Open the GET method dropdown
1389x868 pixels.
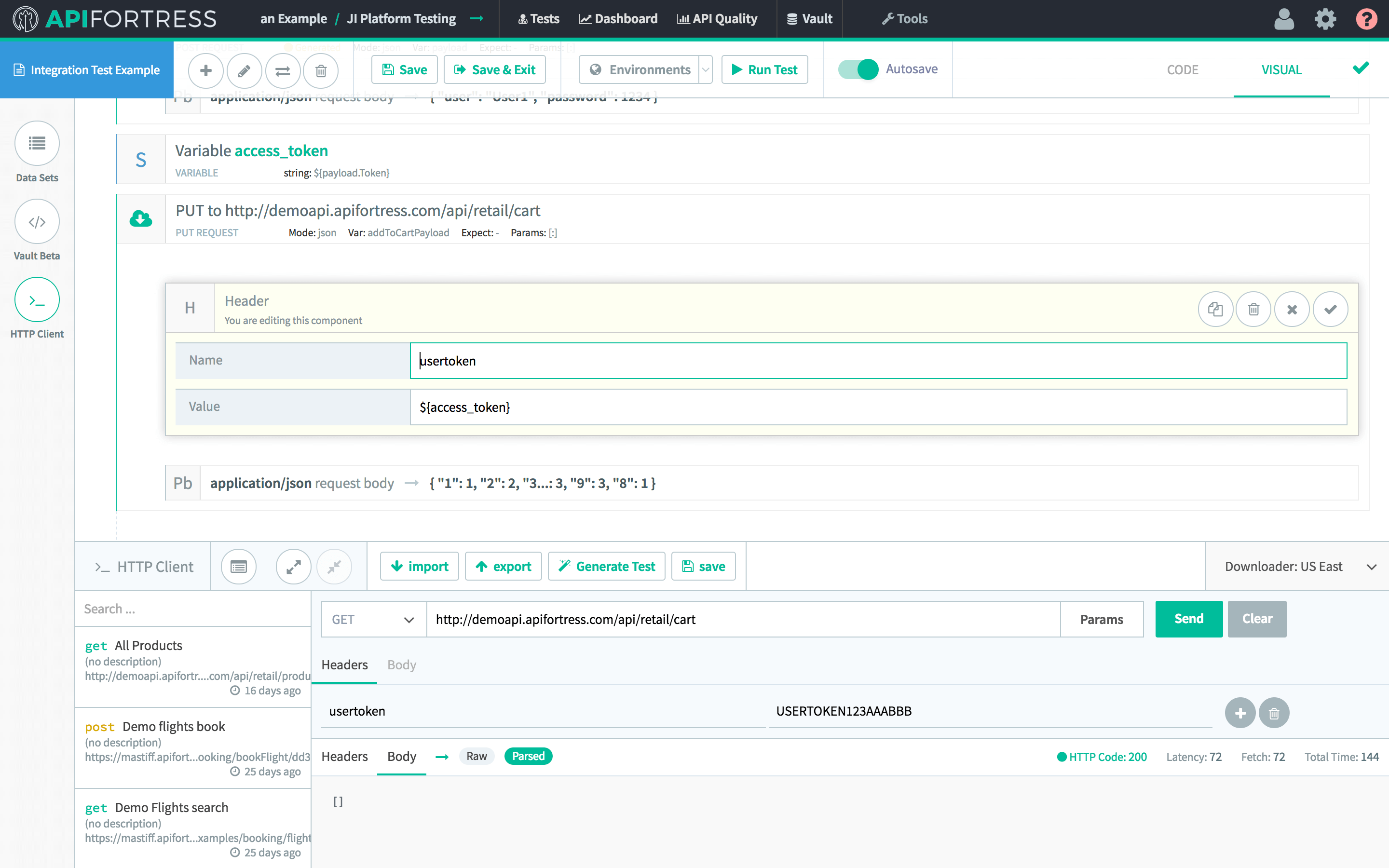[373, 620]
